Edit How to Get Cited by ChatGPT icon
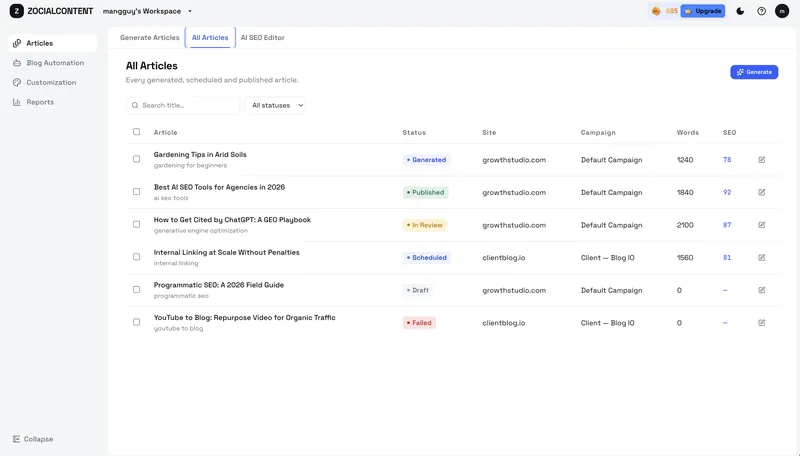 click(x=762, y=225)
